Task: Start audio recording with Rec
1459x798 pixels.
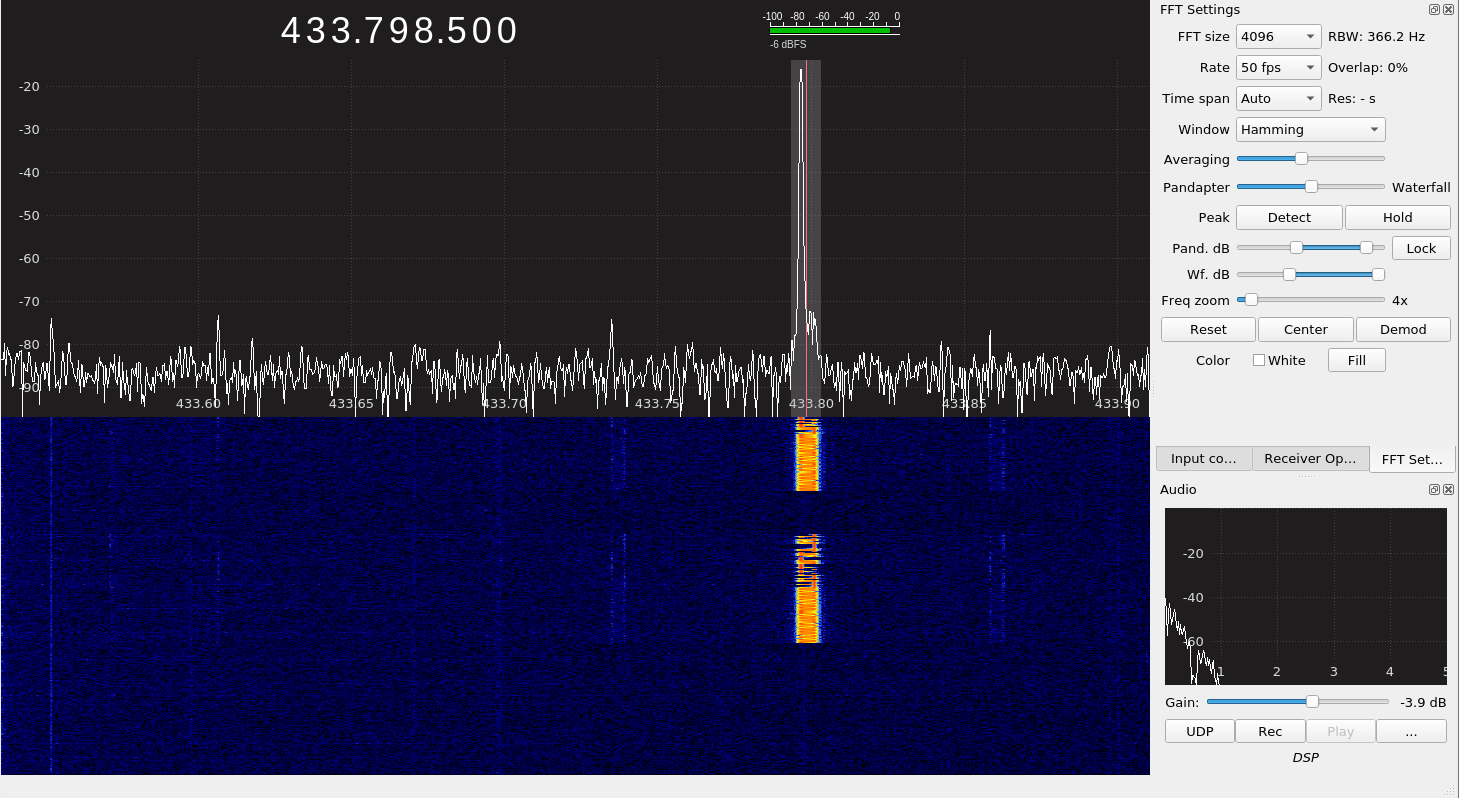Action: (x=1270, y=731)
